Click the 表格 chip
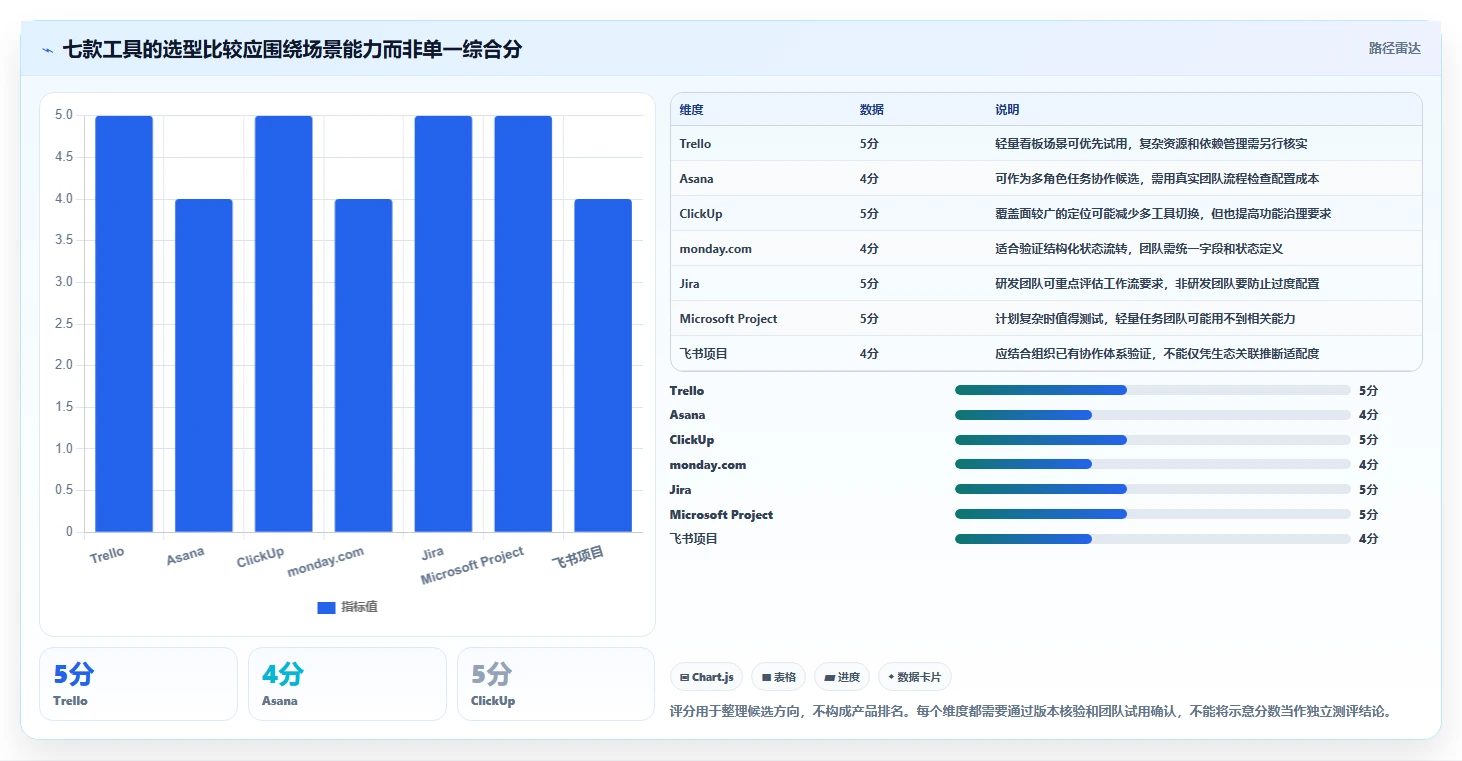 tap(779, 677)
